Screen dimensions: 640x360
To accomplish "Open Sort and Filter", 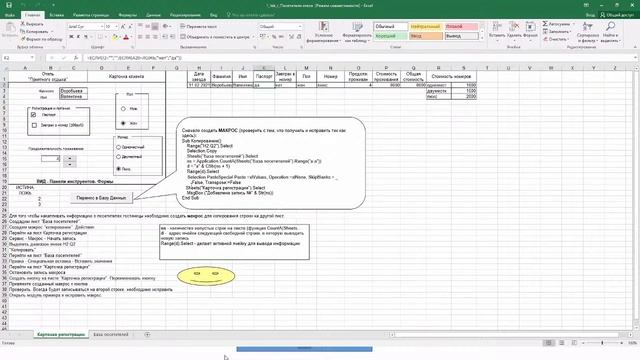I will 588,32.
